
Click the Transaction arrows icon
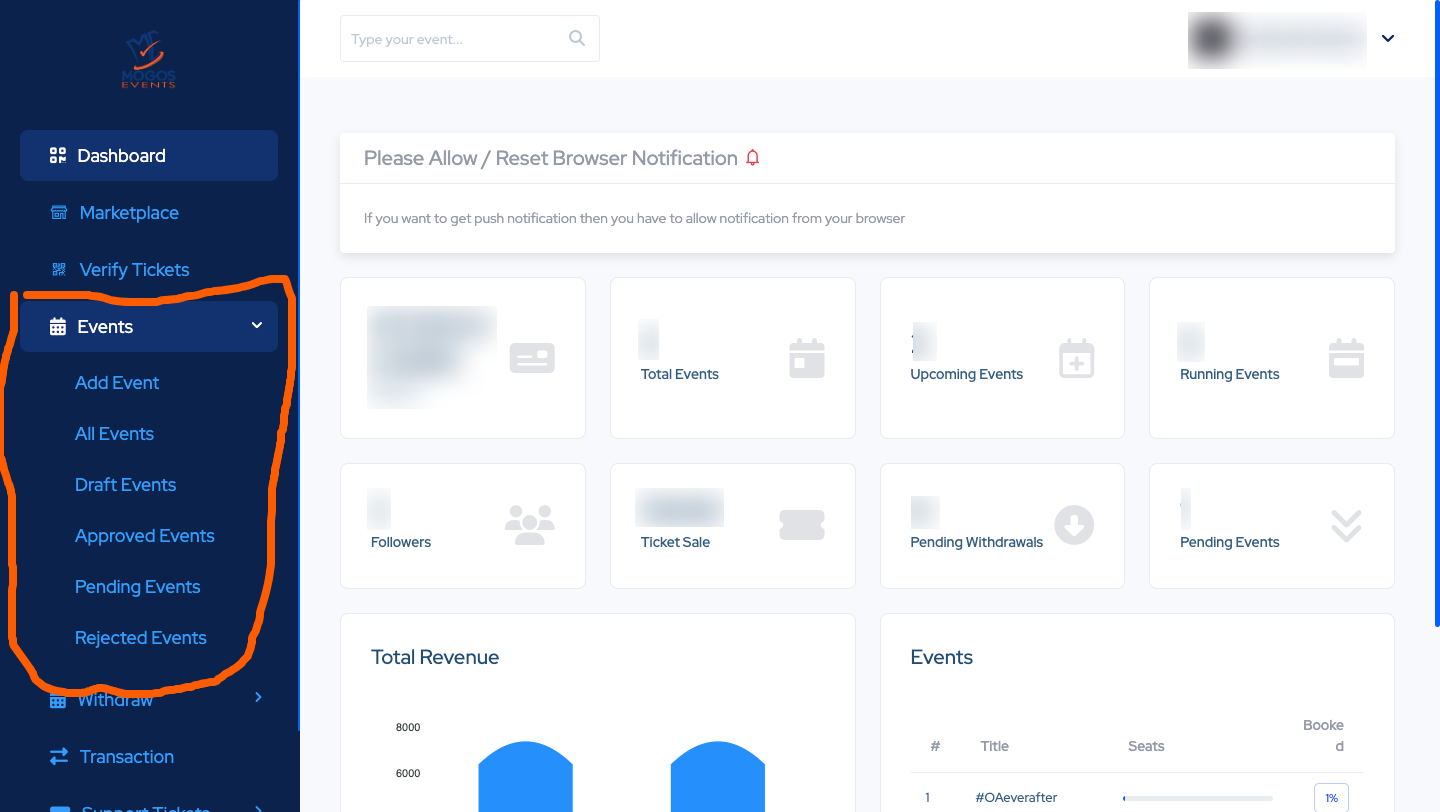[x=58, y=757]
